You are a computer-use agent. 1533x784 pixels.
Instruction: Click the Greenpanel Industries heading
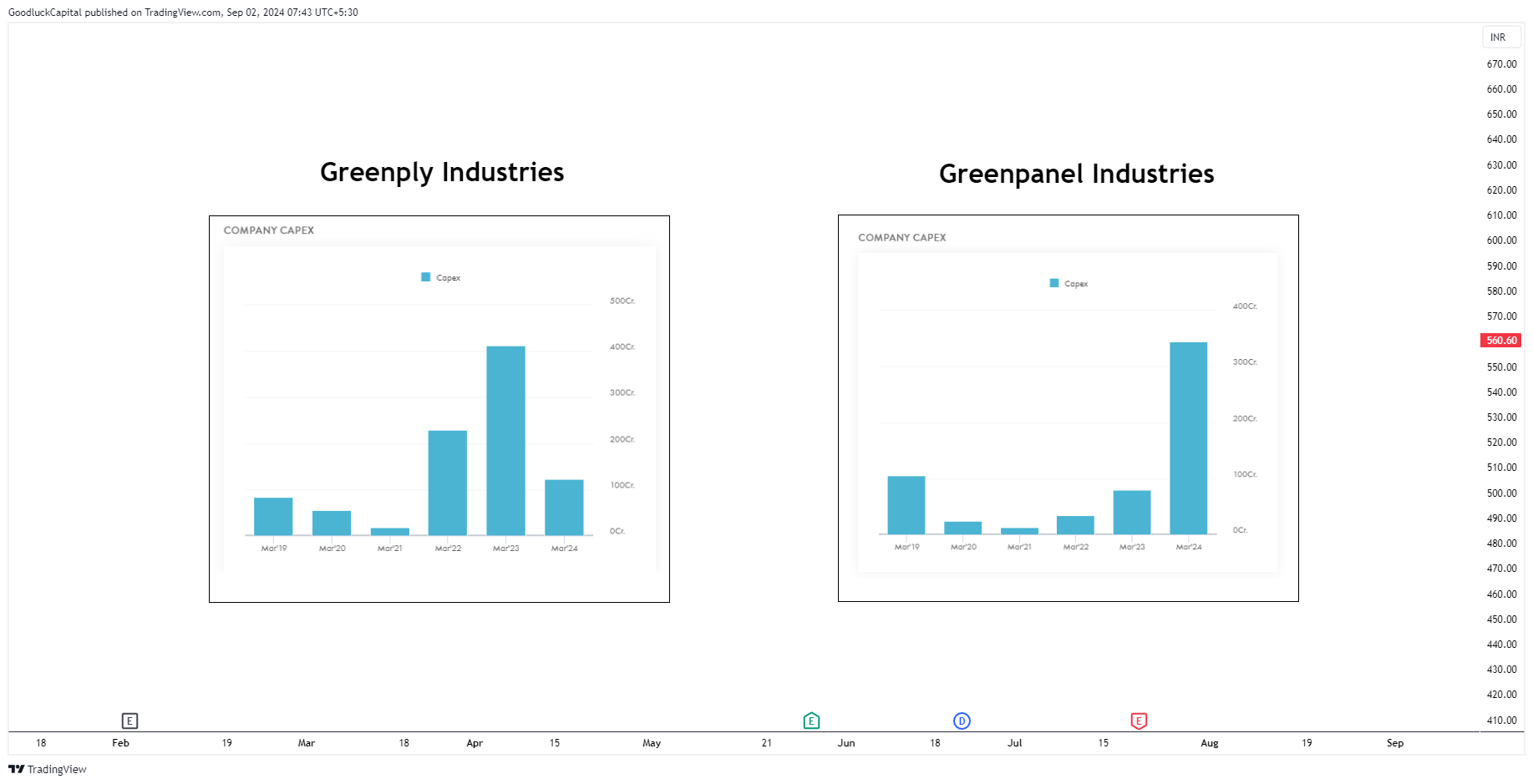[1076, 174]
